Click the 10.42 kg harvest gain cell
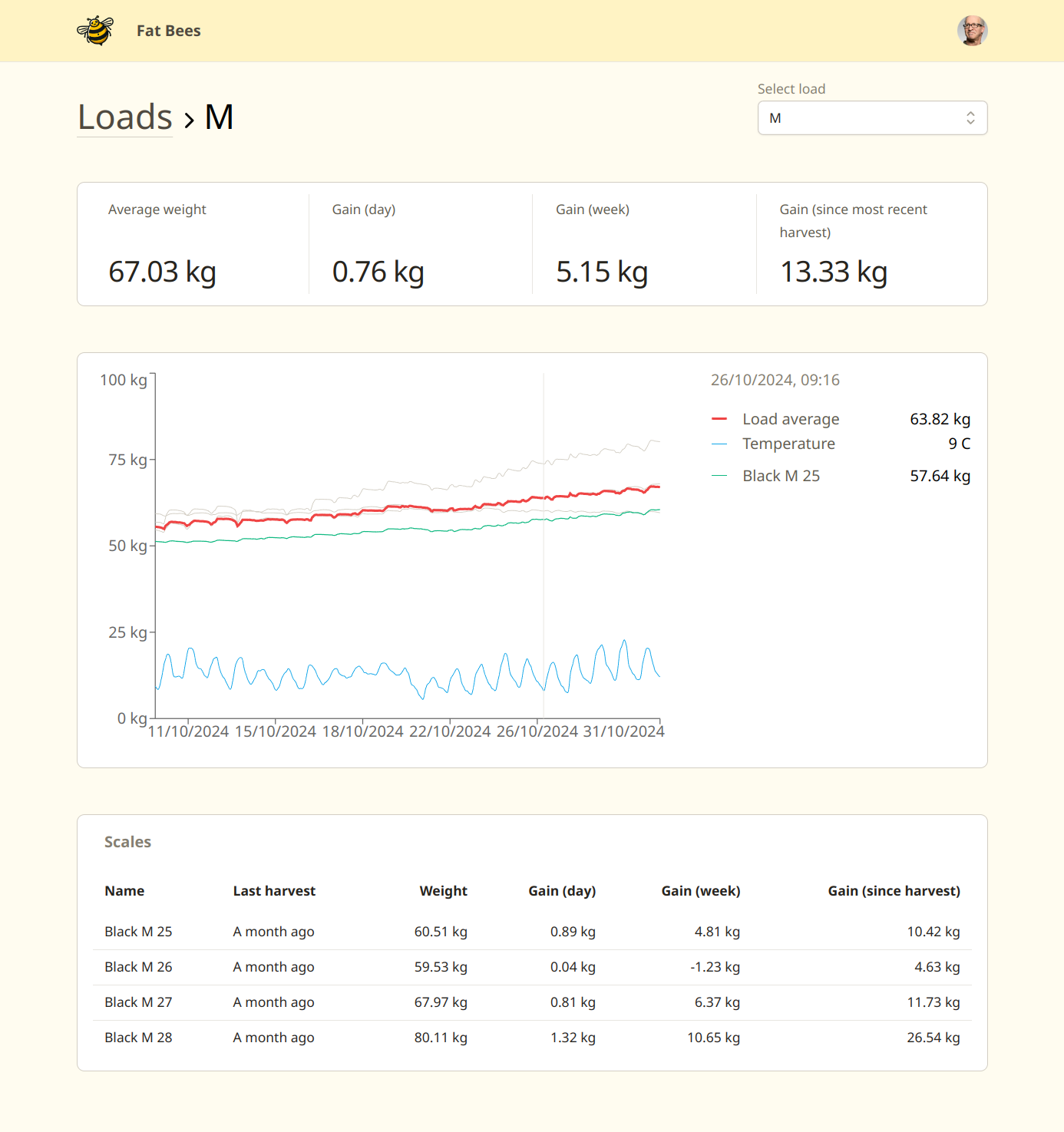The image size is (1064, 1132). pos(933,932)
